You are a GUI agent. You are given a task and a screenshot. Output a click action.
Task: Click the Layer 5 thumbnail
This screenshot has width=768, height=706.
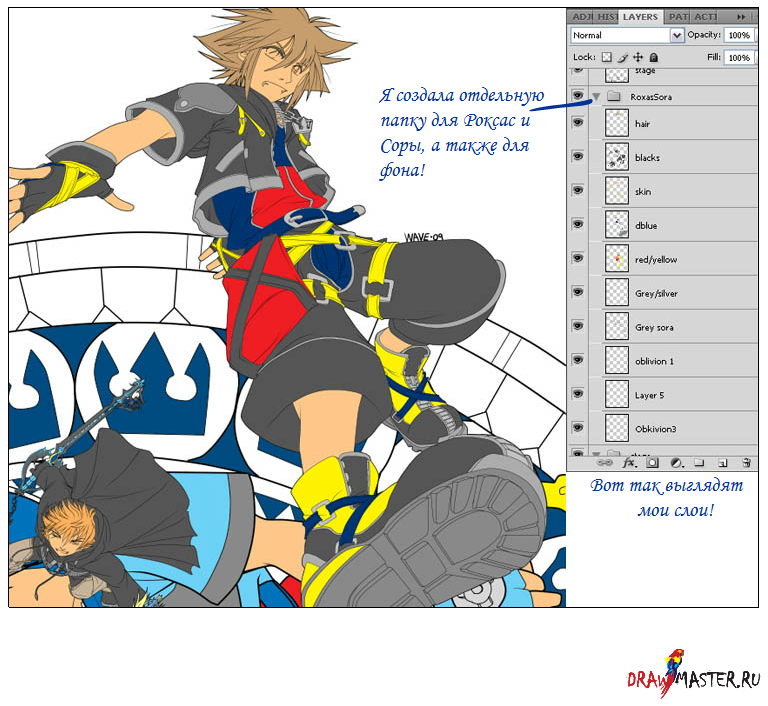click(x=617, y=394)
